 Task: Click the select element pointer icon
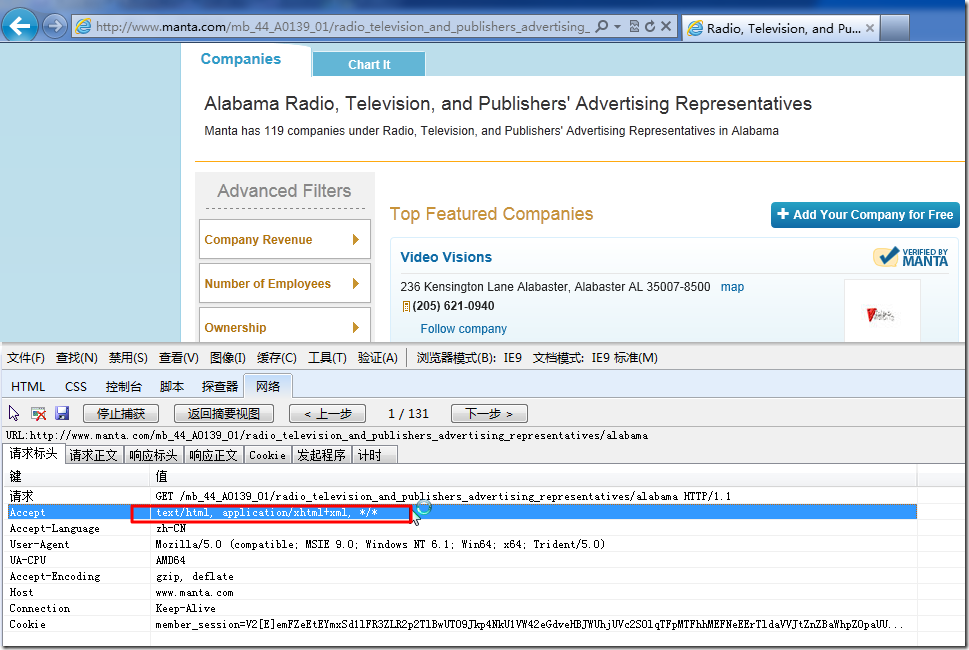[x=14, y=413]
